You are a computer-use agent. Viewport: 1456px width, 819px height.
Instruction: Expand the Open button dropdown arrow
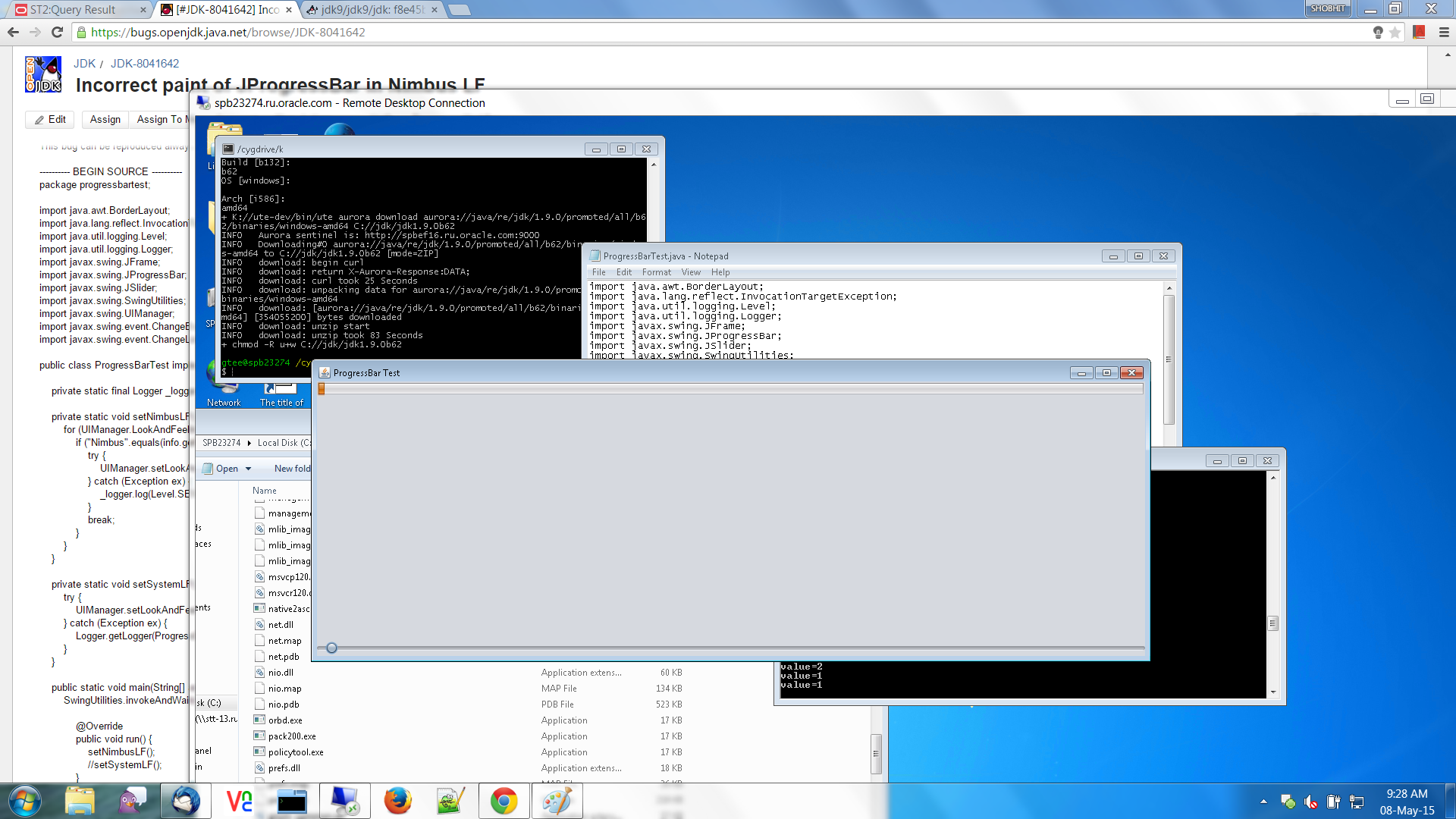248,469
